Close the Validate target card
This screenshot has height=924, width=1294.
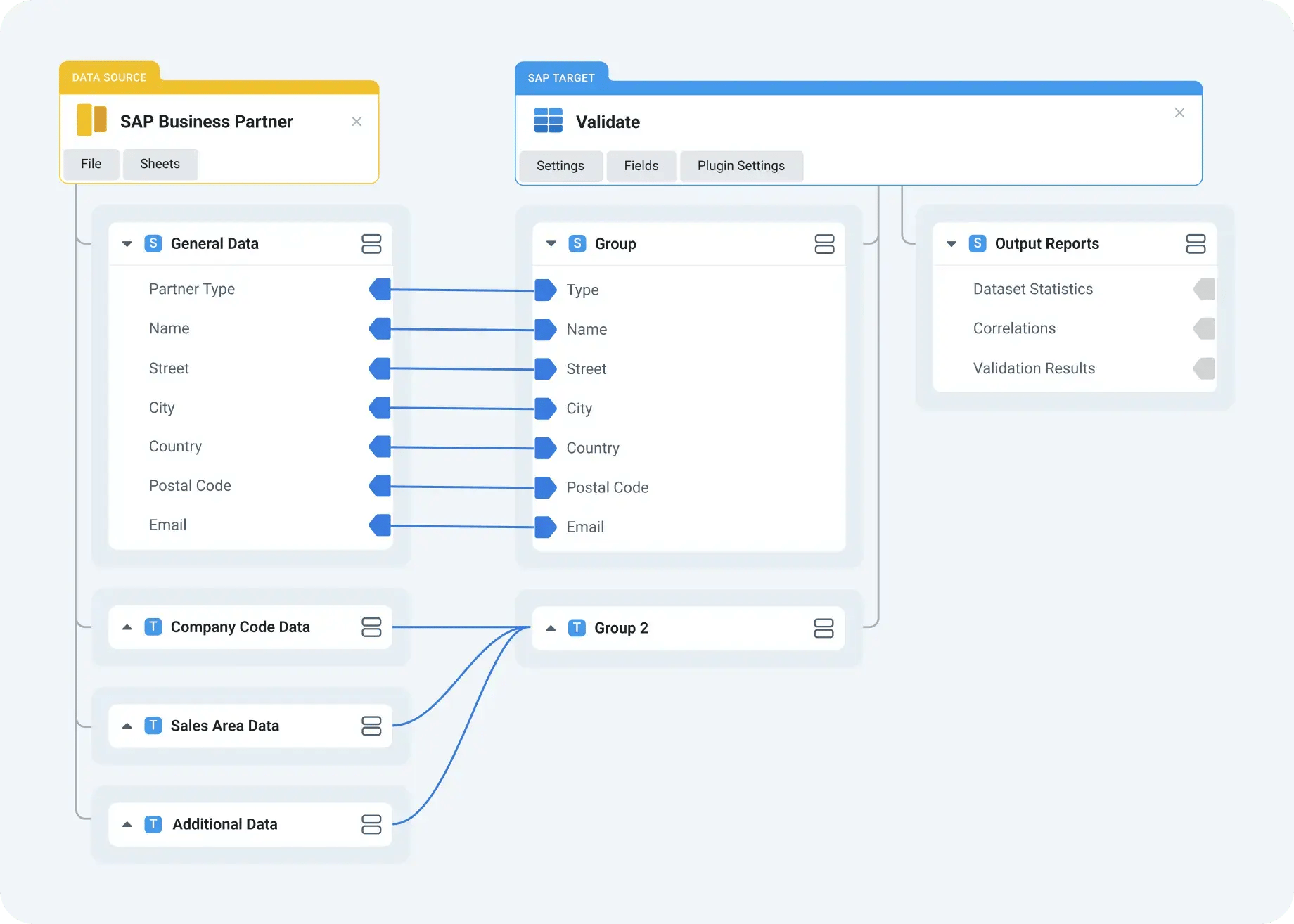(x=1179, y=113)
